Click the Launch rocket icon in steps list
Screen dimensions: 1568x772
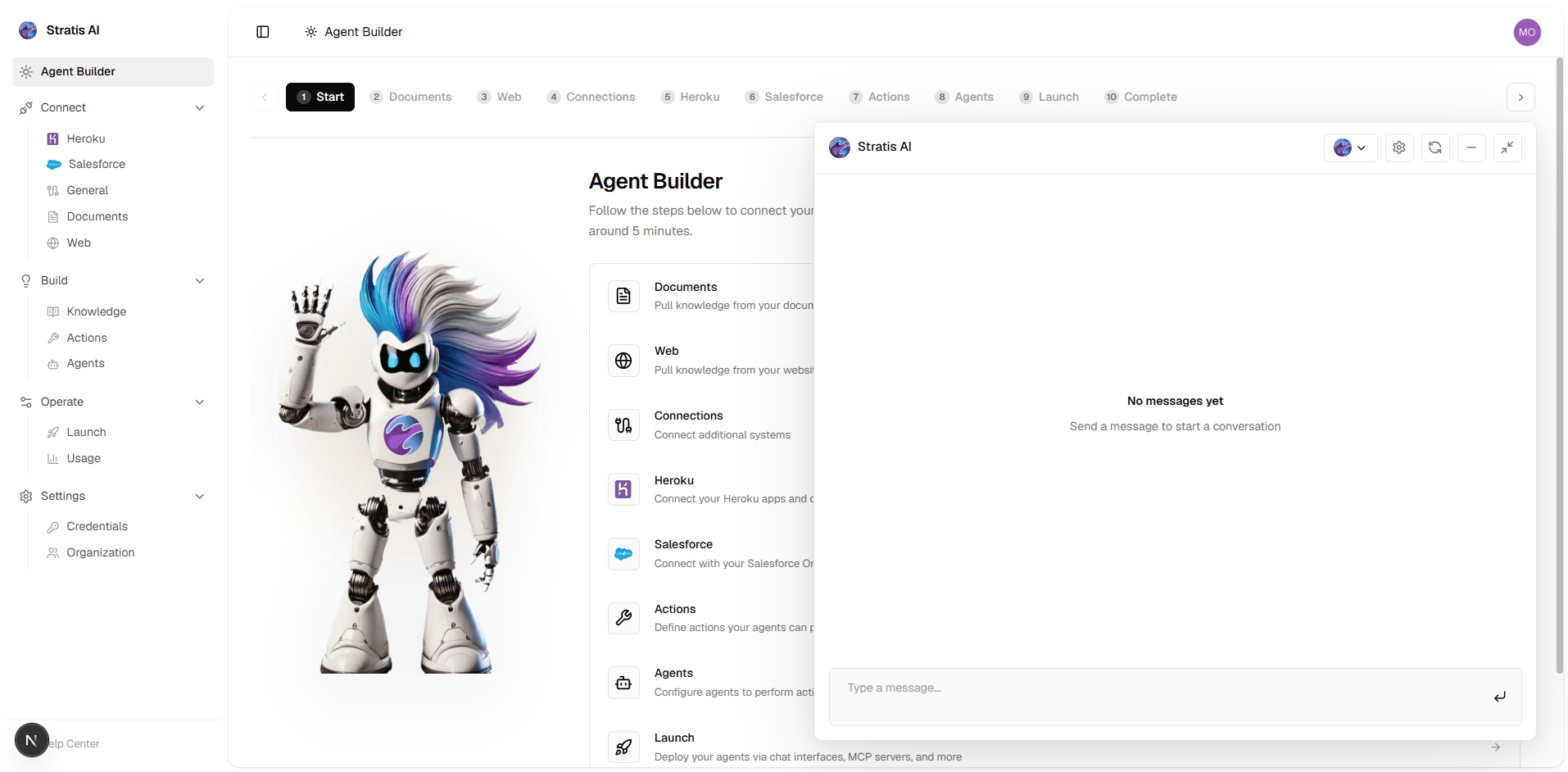[x=623, y=747]
